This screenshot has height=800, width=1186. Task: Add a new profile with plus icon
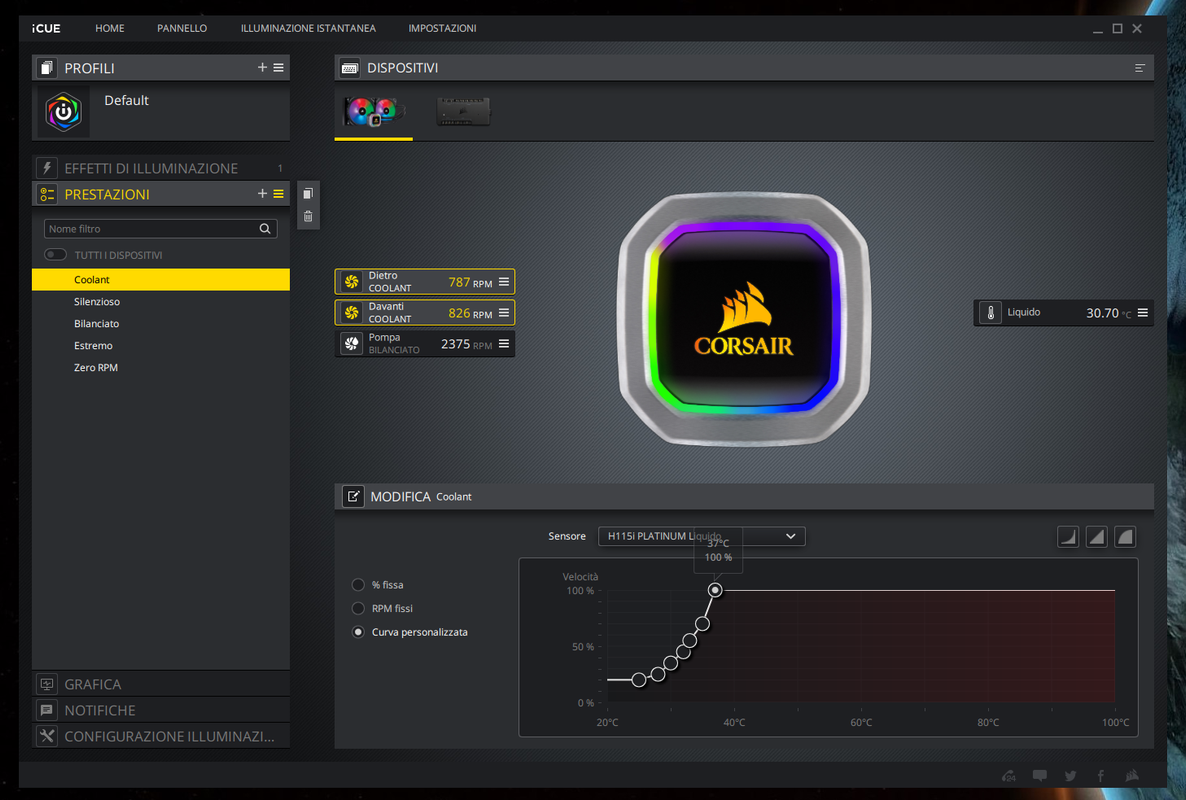point(262,67)
